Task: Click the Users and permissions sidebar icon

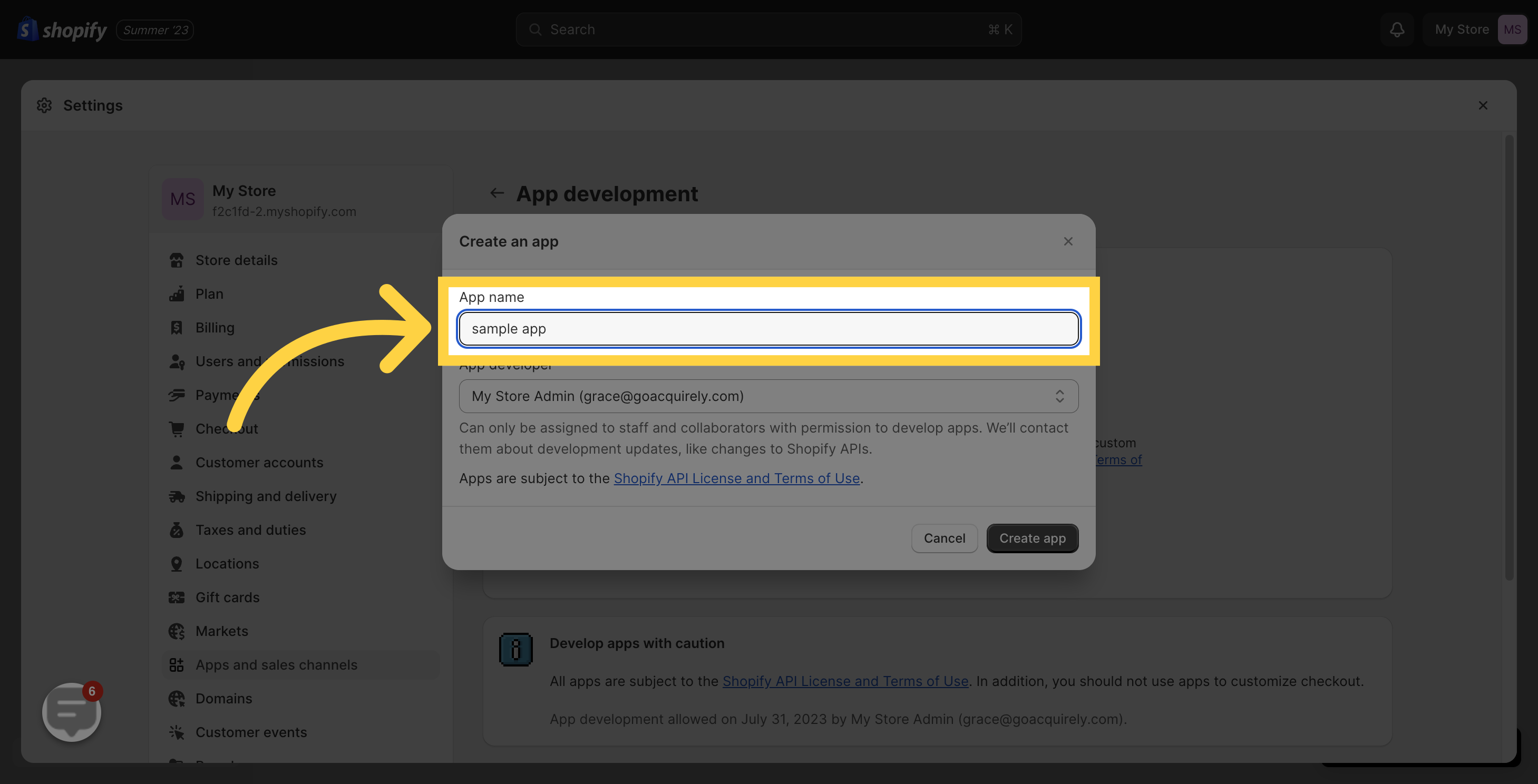Action: (x=177, y=361)
